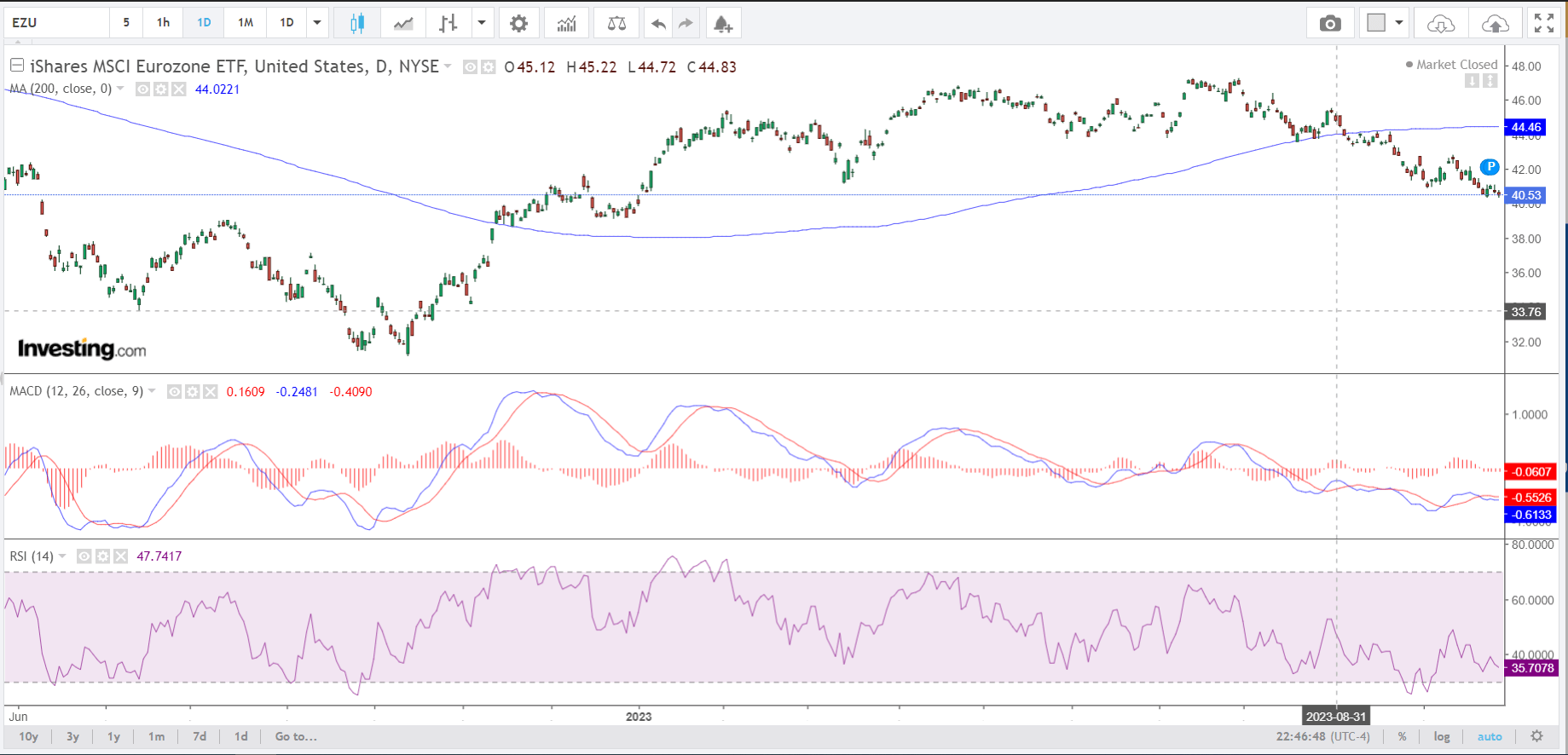Click the layout color square swatch
This screenshot has height=755, width=1568.
pos(1376,23)
